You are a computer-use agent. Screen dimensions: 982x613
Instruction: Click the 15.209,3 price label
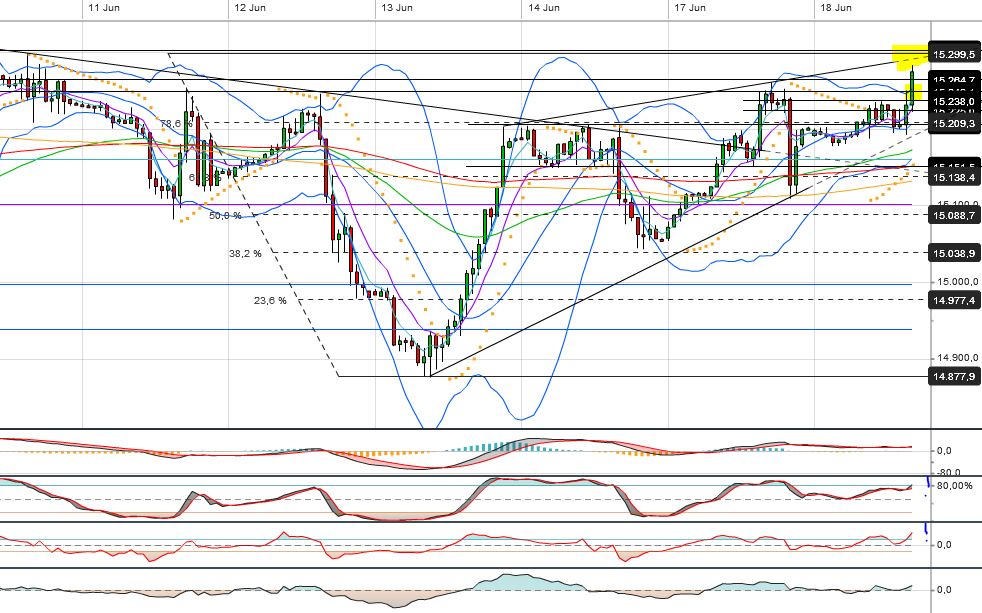tap(954, 124)
